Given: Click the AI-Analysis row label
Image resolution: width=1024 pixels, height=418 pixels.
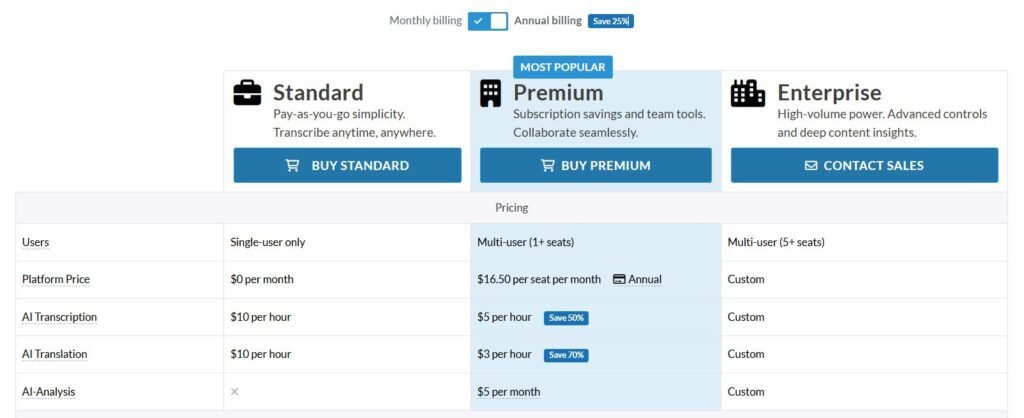Looking at the screenshot, I should coord(48,392).
